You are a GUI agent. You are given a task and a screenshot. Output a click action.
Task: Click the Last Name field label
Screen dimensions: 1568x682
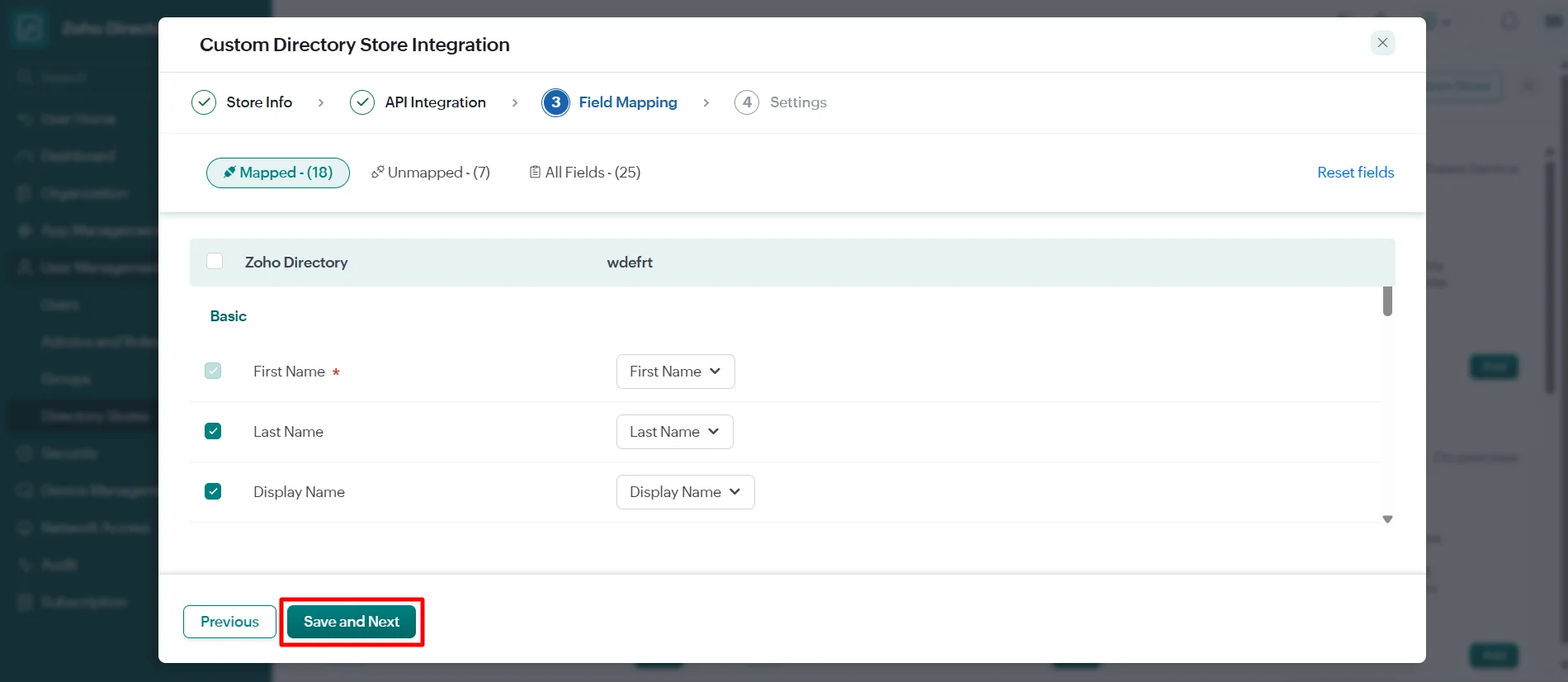[288, 432]
